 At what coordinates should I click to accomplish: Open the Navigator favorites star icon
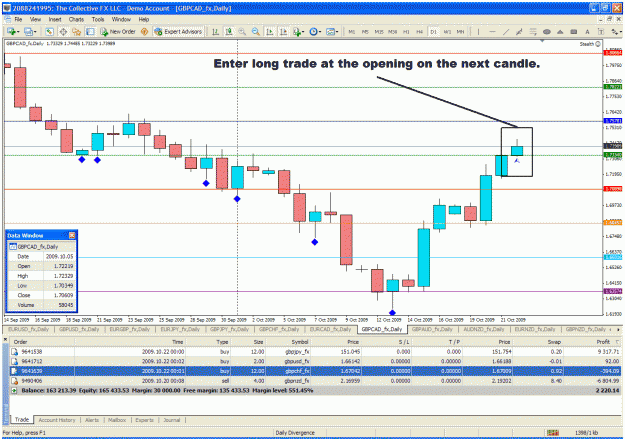pyautogui.click(x=77, y=31)
